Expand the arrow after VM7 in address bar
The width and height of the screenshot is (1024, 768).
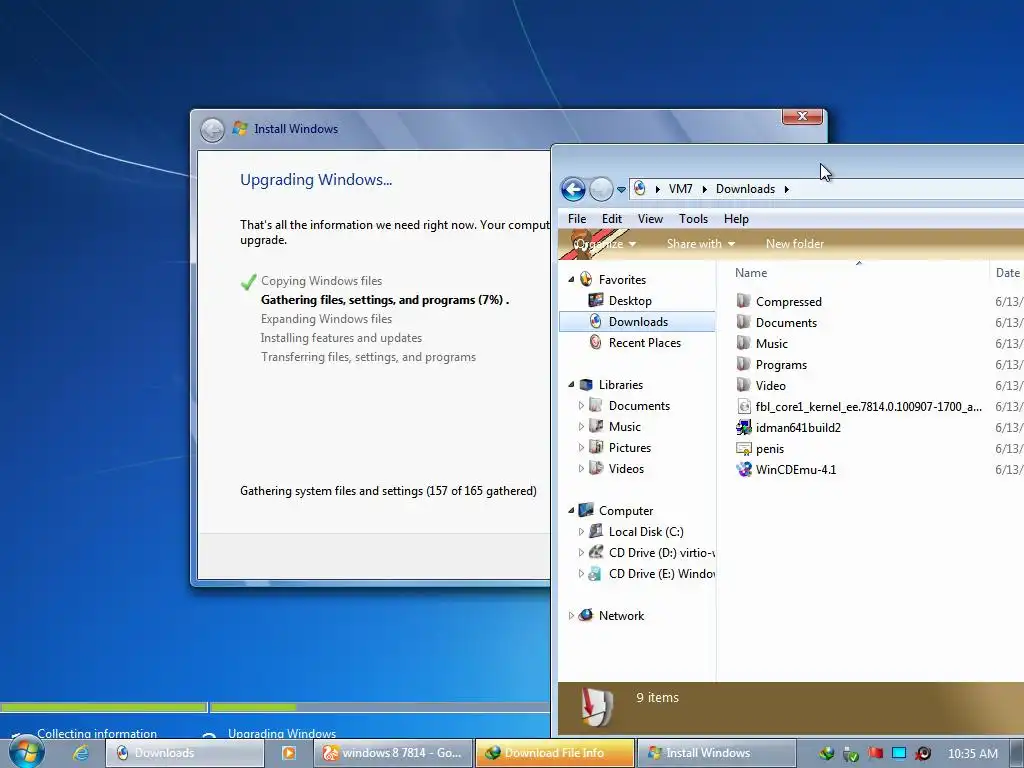(x=705, y=189)
